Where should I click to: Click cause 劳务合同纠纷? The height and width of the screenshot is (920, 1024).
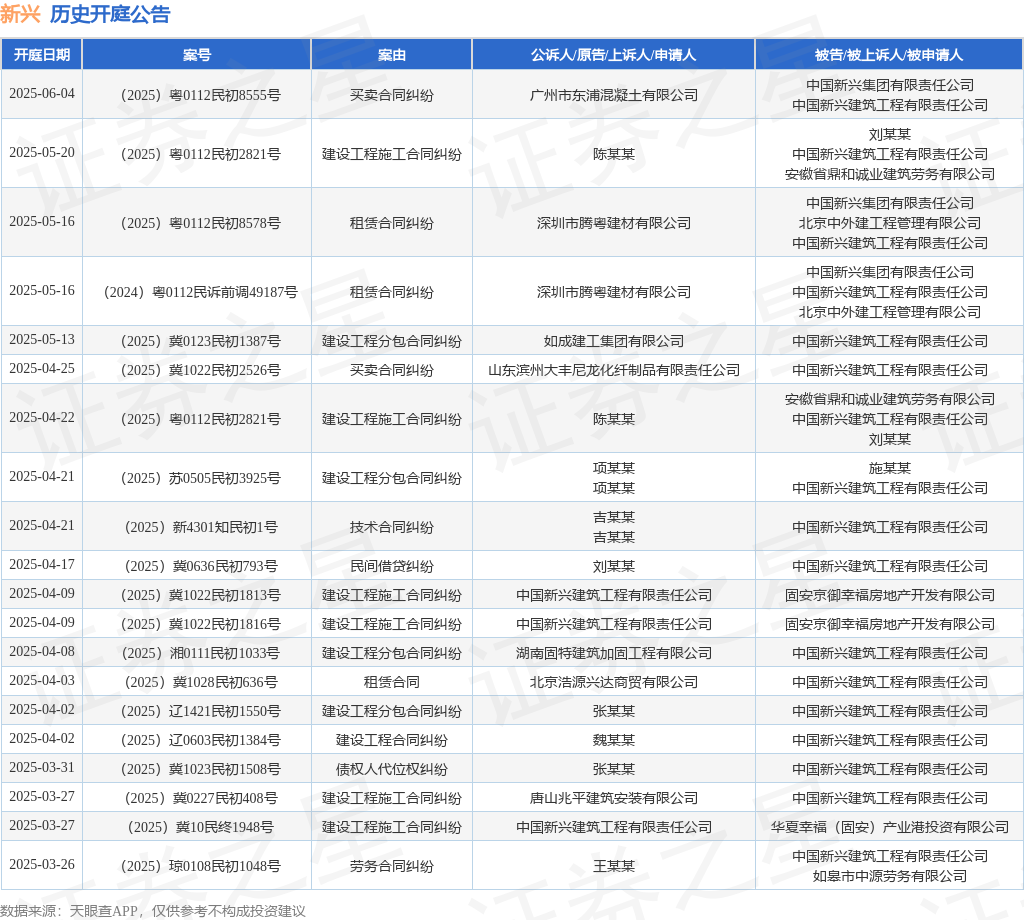coord(392,866)
